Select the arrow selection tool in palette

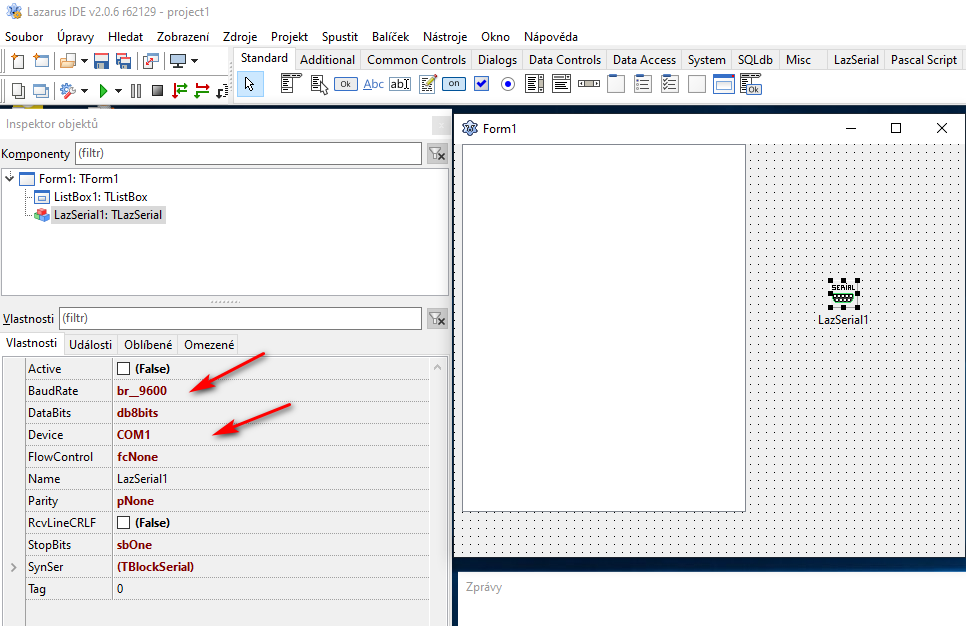click(x=250, y=84)
